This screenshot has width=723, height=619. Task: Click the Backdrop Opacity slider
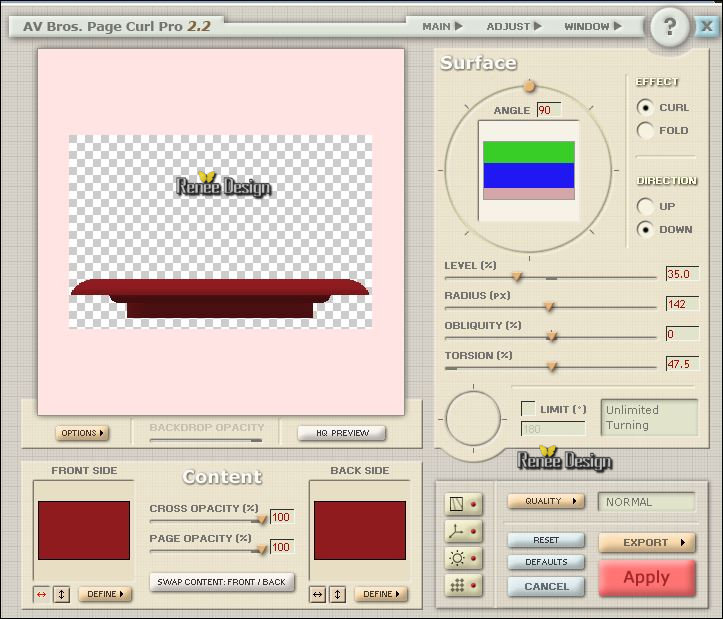(x=206, y=440)
